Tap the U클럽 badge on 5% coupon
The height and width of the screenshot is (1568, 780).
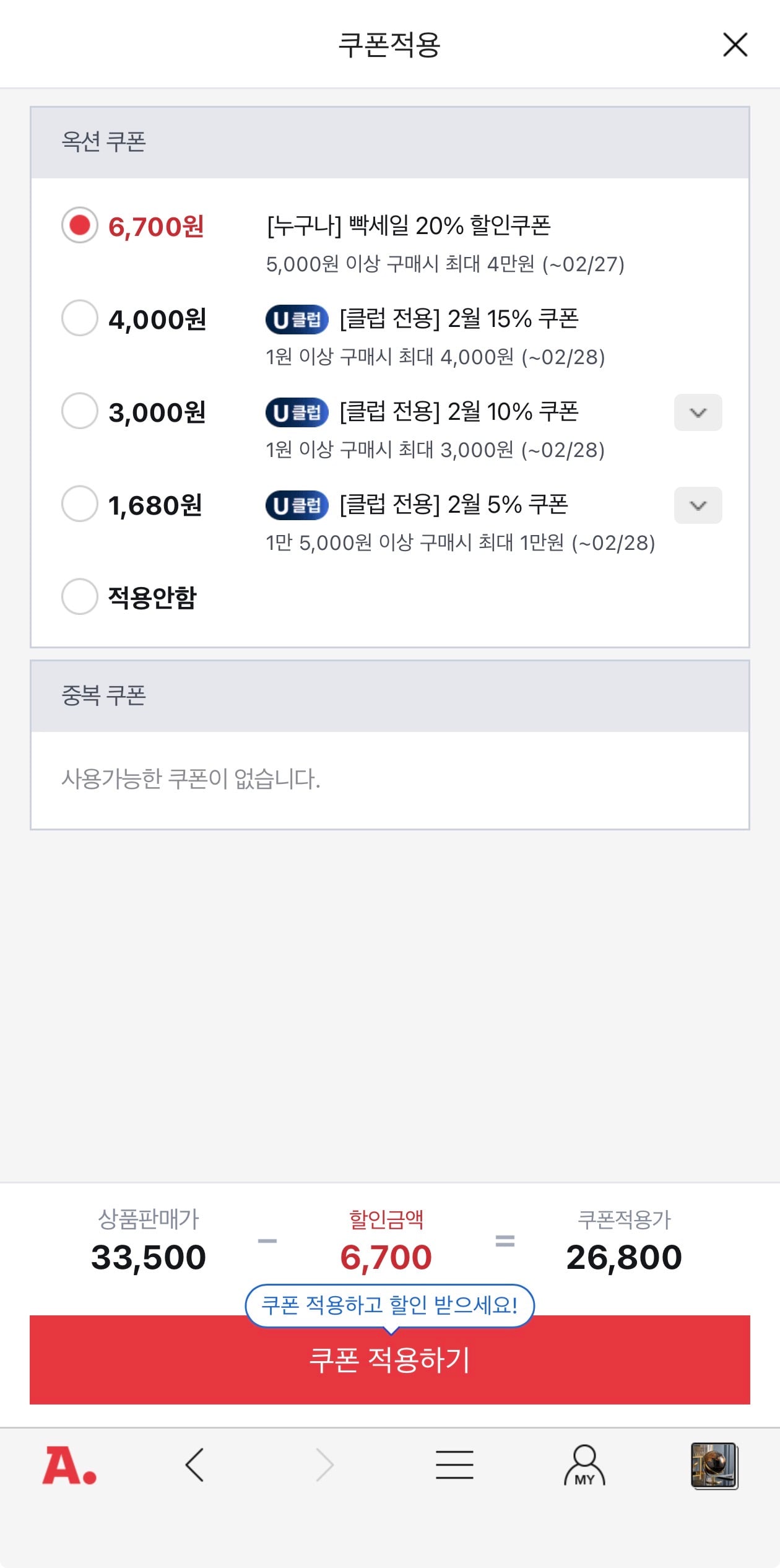297,505
